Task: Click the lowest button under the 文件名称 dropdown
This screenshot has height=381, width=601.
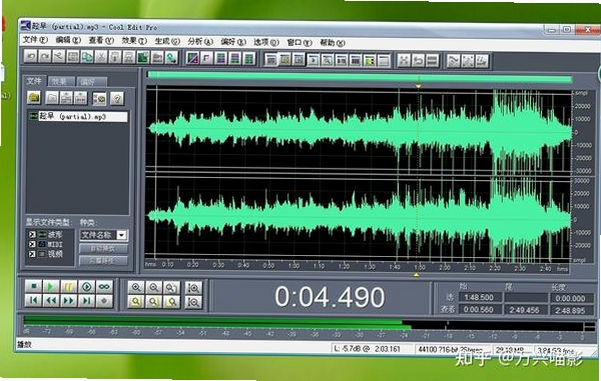Action: pos(103,261)
